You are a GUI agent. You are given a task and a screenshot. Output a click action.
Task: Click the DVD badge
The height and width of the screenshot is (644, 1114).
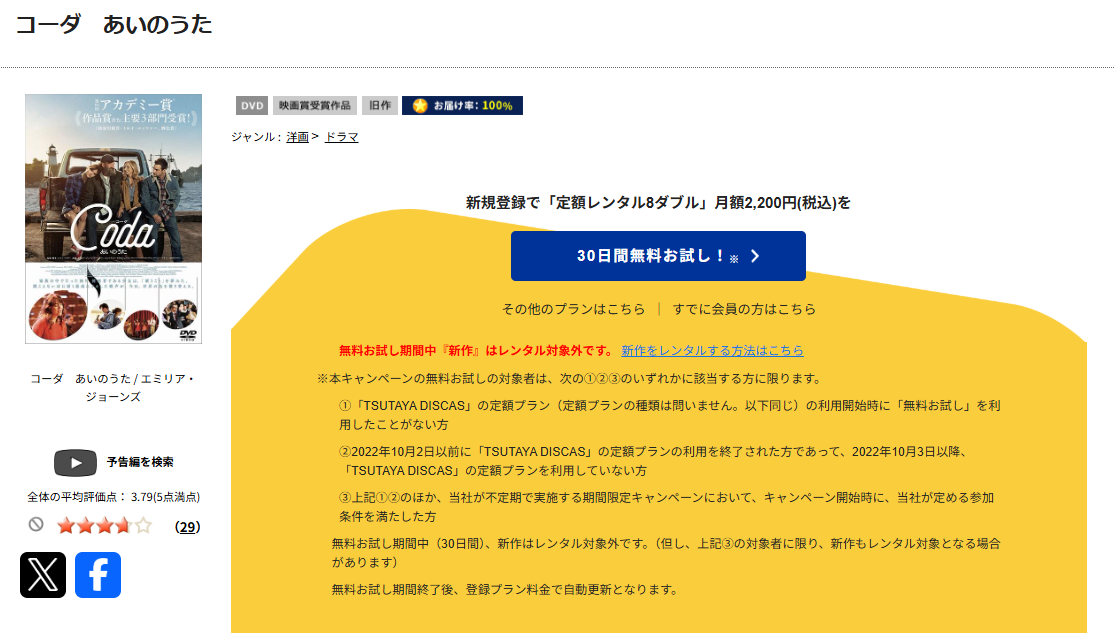(252, 105)
